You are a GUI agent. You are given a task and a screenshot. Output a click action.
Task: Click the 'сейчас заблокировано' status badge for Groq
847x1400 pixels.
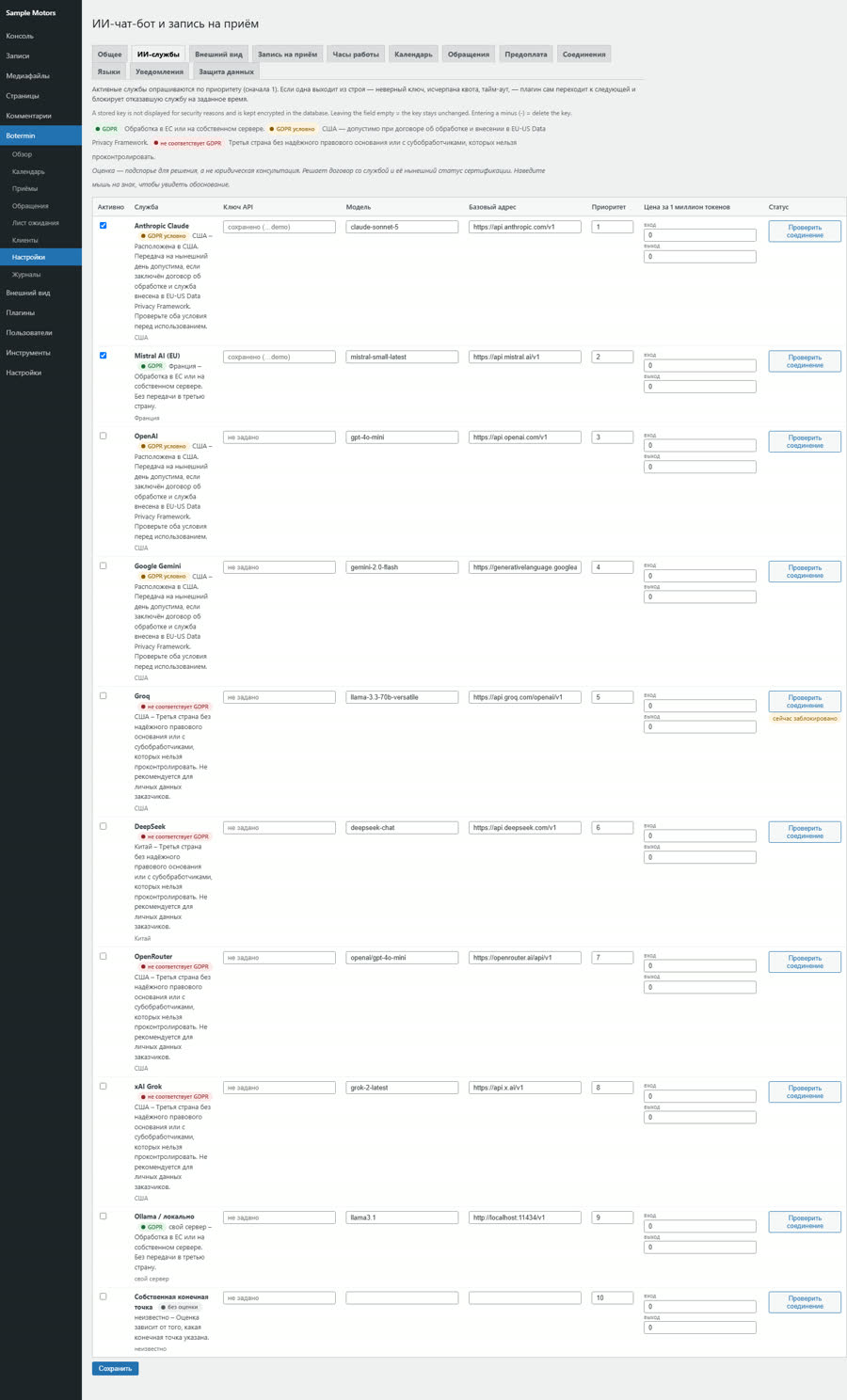click(805, 719)
